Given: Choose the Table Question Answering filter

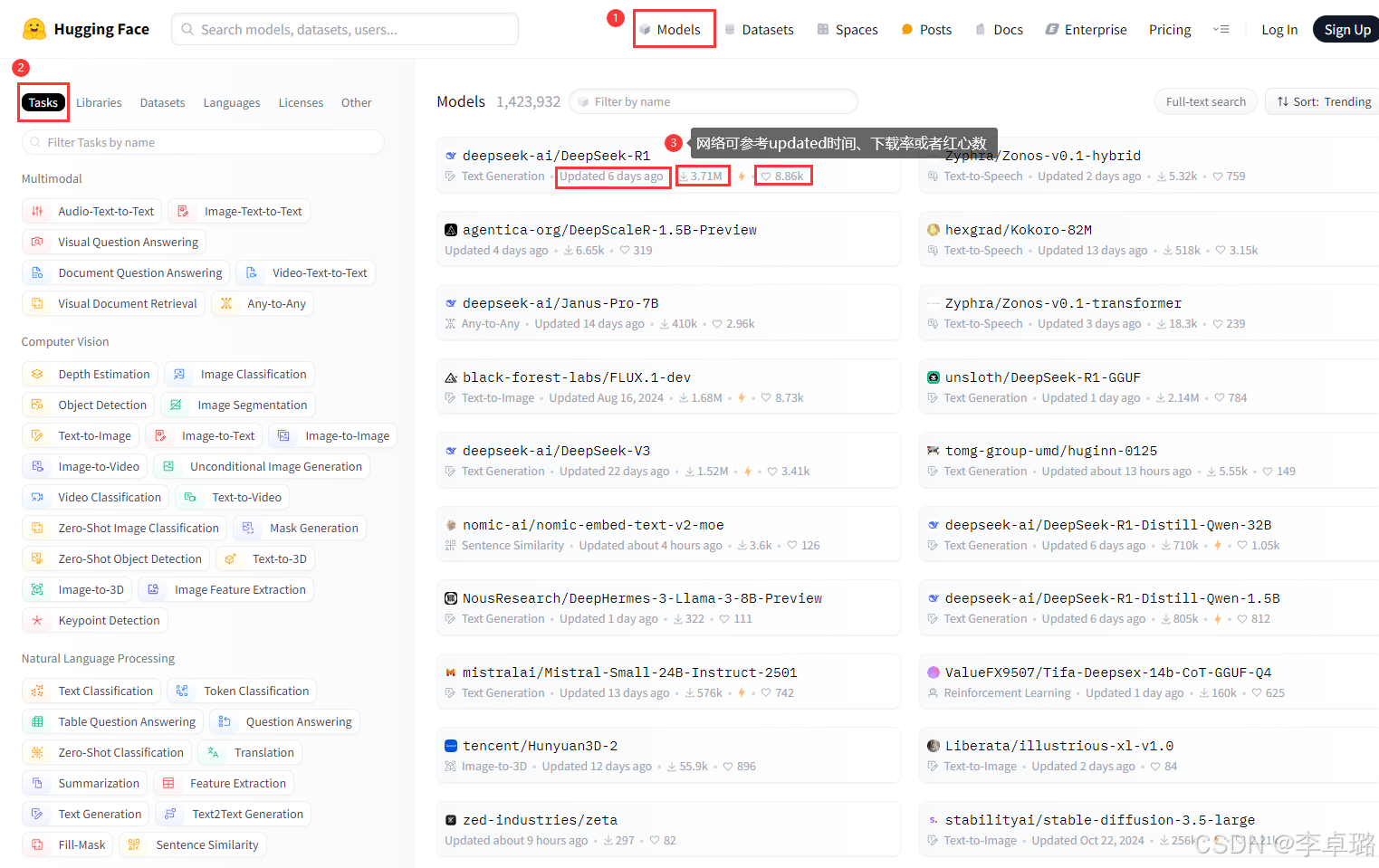Looking at the screenshot, I should tap(113, 721).
